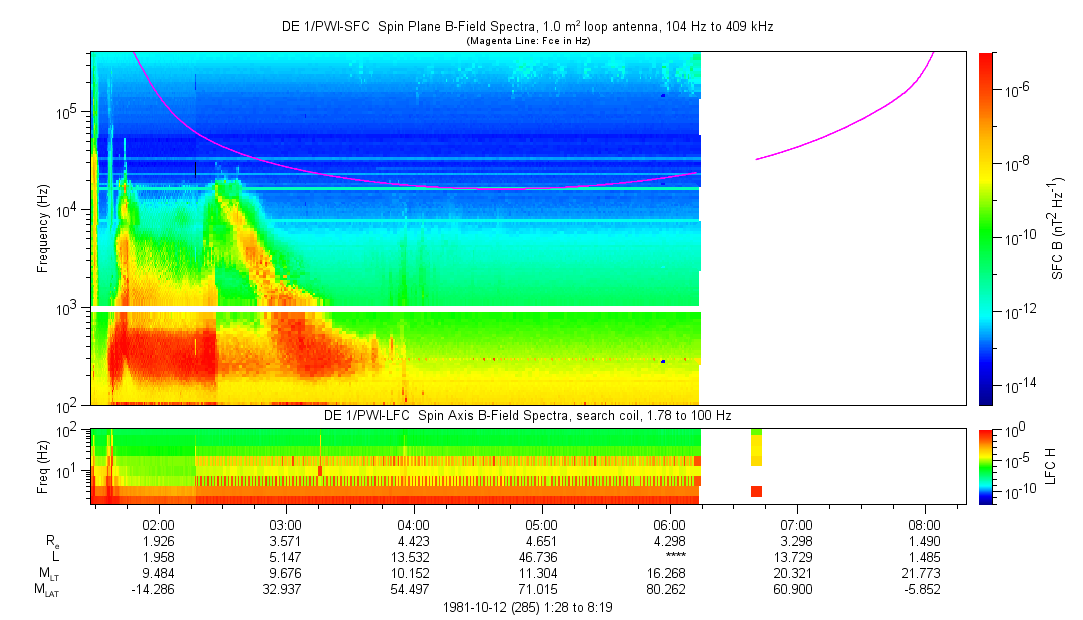This screenshot has width=1083, height=620.
Task: Click the DE 1/PWI-LFC Spin Axis panel title
Action: tap(527, 414)
